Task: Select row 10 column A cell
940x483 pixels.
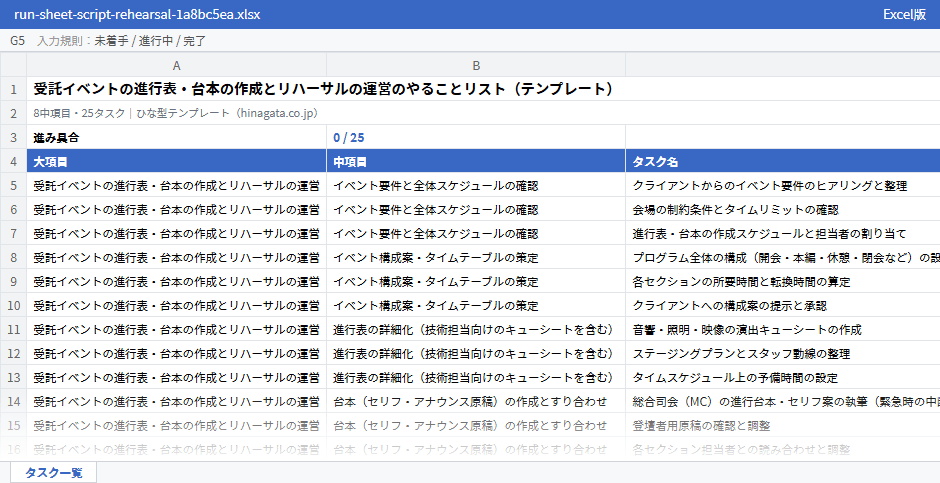Action: 176,305
